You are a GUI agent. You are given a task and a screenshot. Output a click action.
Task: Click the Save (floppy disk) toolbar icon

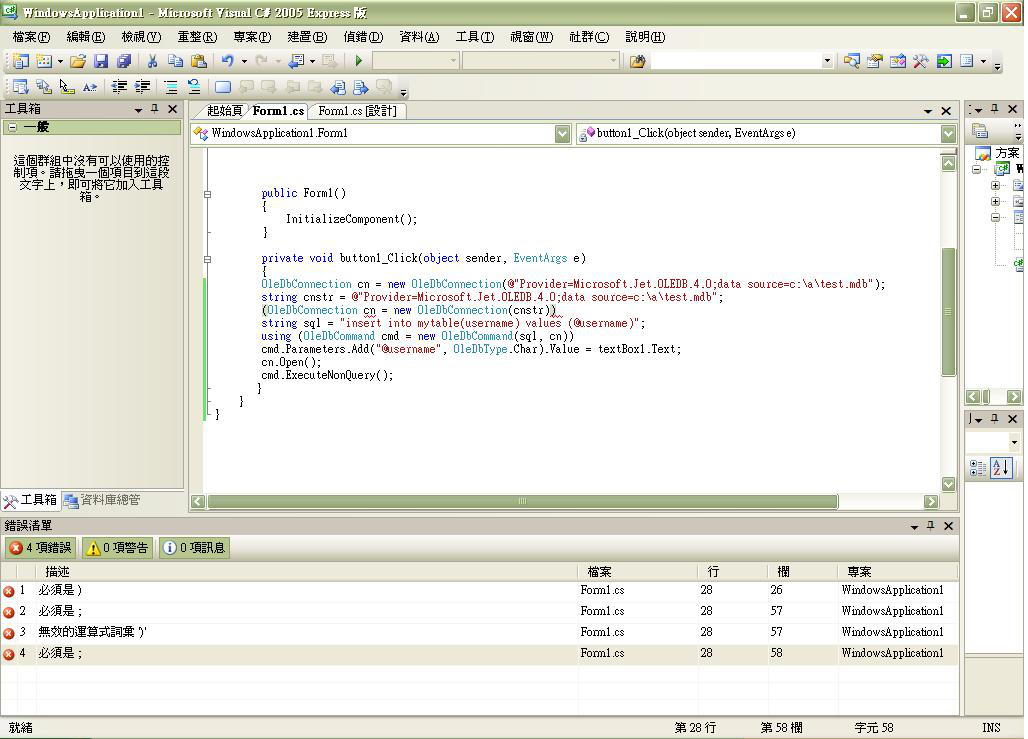[101, 61]
